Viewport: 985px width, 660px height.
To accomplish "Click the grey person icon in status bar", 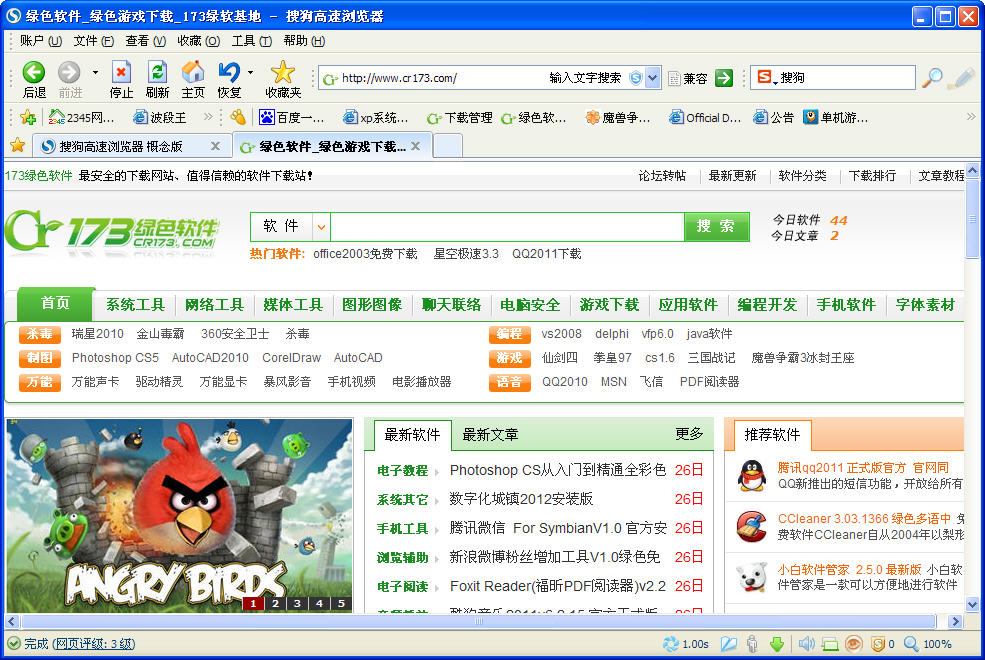I will coord(753,644).
